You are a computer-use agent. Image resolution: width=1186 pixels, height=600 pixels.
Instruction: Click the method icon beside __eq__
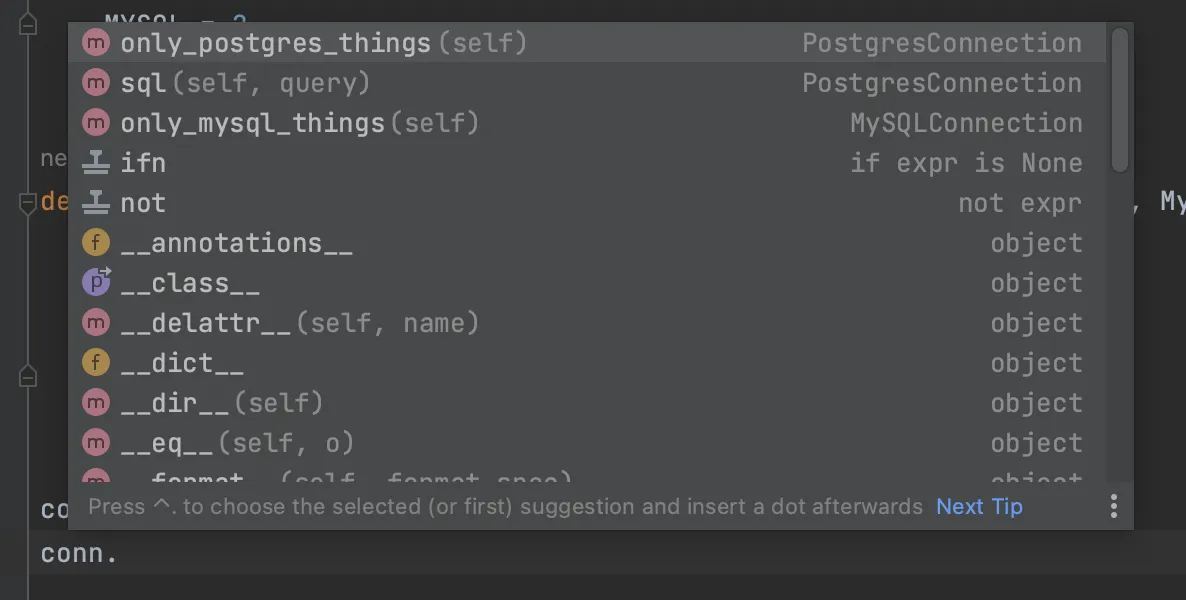point(95,443)
